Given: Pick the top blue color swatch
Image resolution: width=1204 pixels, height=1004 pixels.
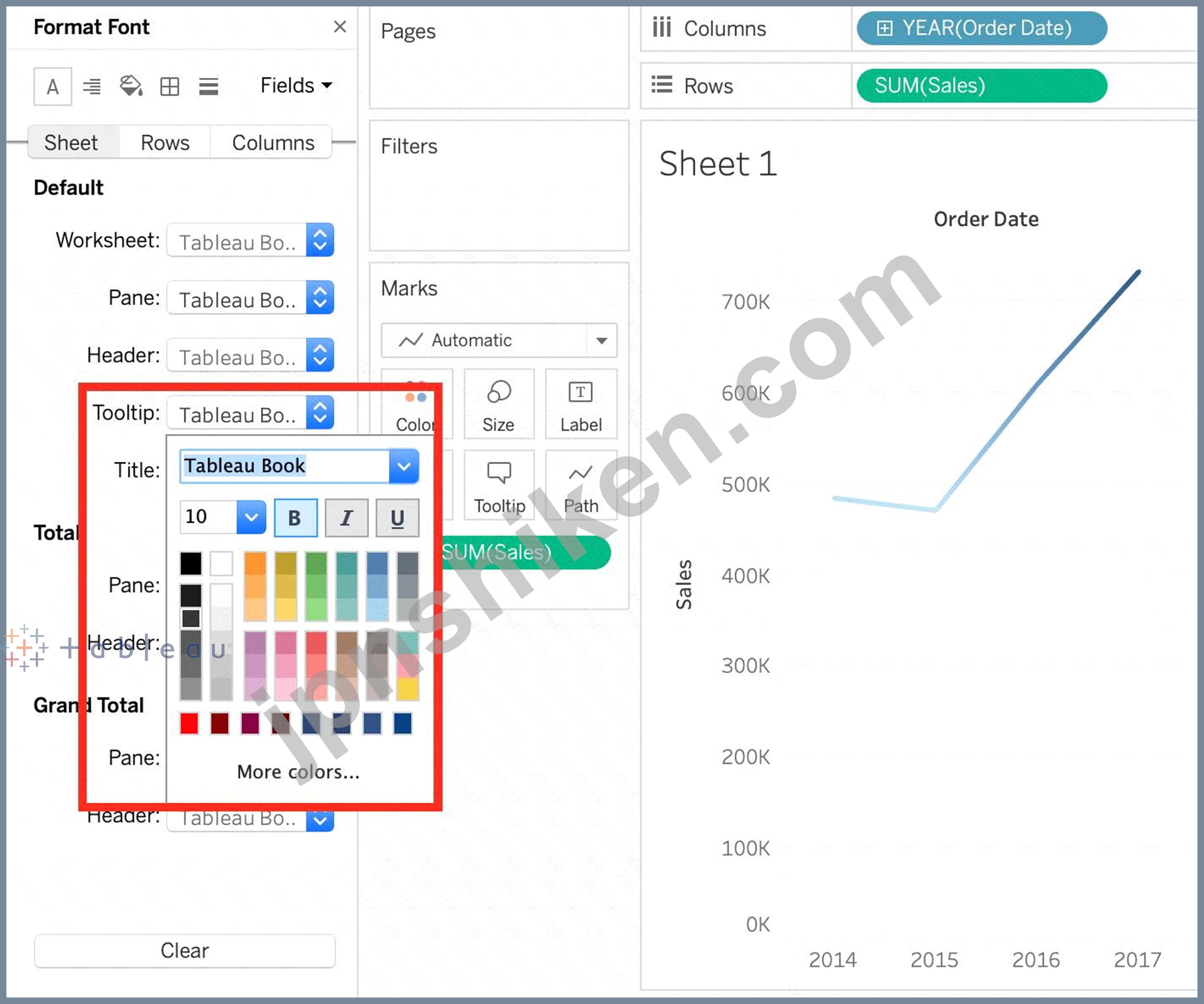Looking at the screenshot, I should [377, 564].
